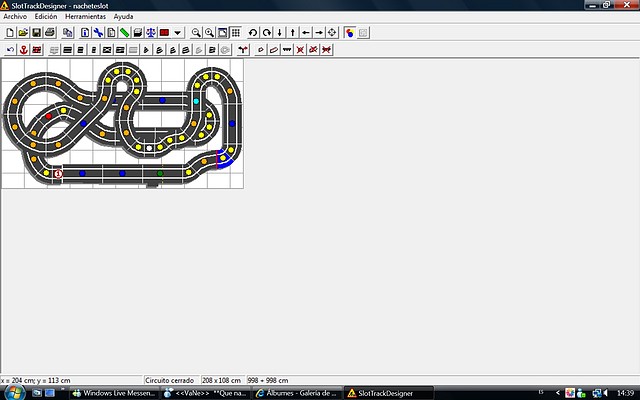Image resolution: width=640 pixels, height=400 pixels.
Task: Select the red rectangle color tool
Action: 164,33
